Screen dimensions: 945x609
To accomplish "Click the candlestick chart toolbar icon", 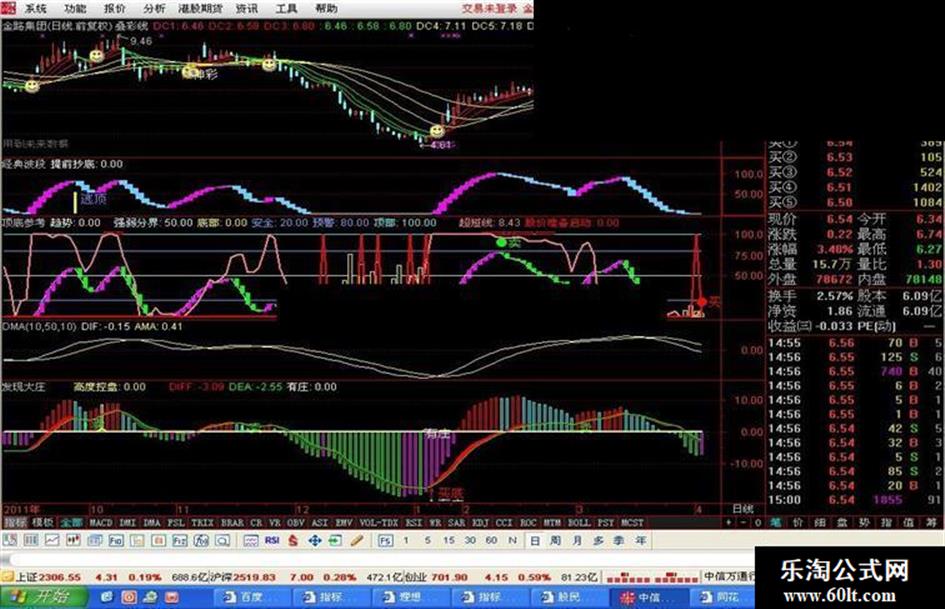I will 74,541.
